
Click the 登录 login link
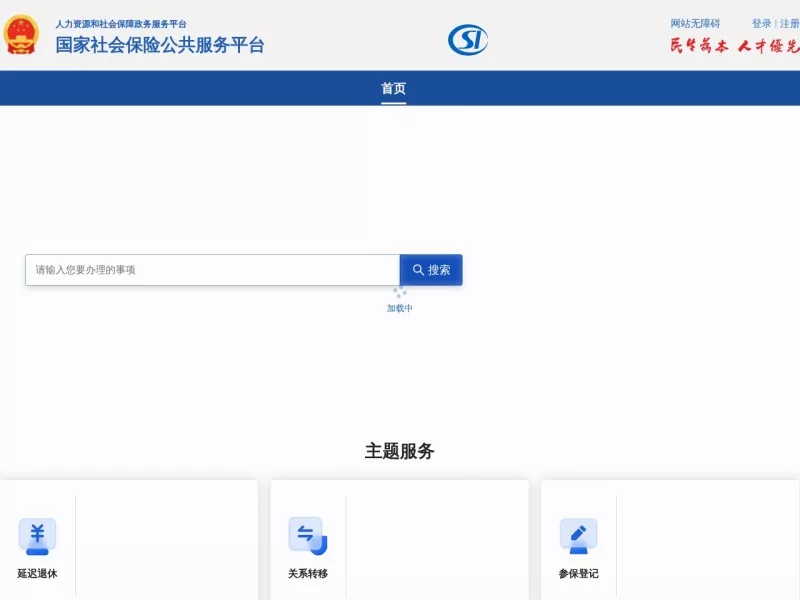[761, 23]
